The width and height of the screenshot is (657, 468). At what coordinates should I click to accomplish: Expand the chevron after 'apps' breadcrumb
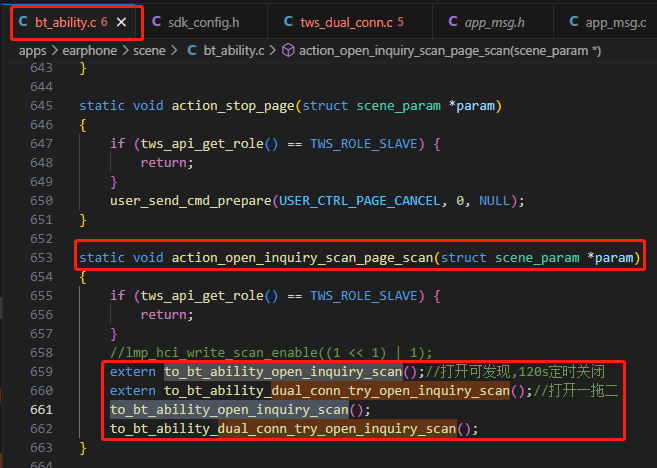pyautogui.click(x=54, y=51)
